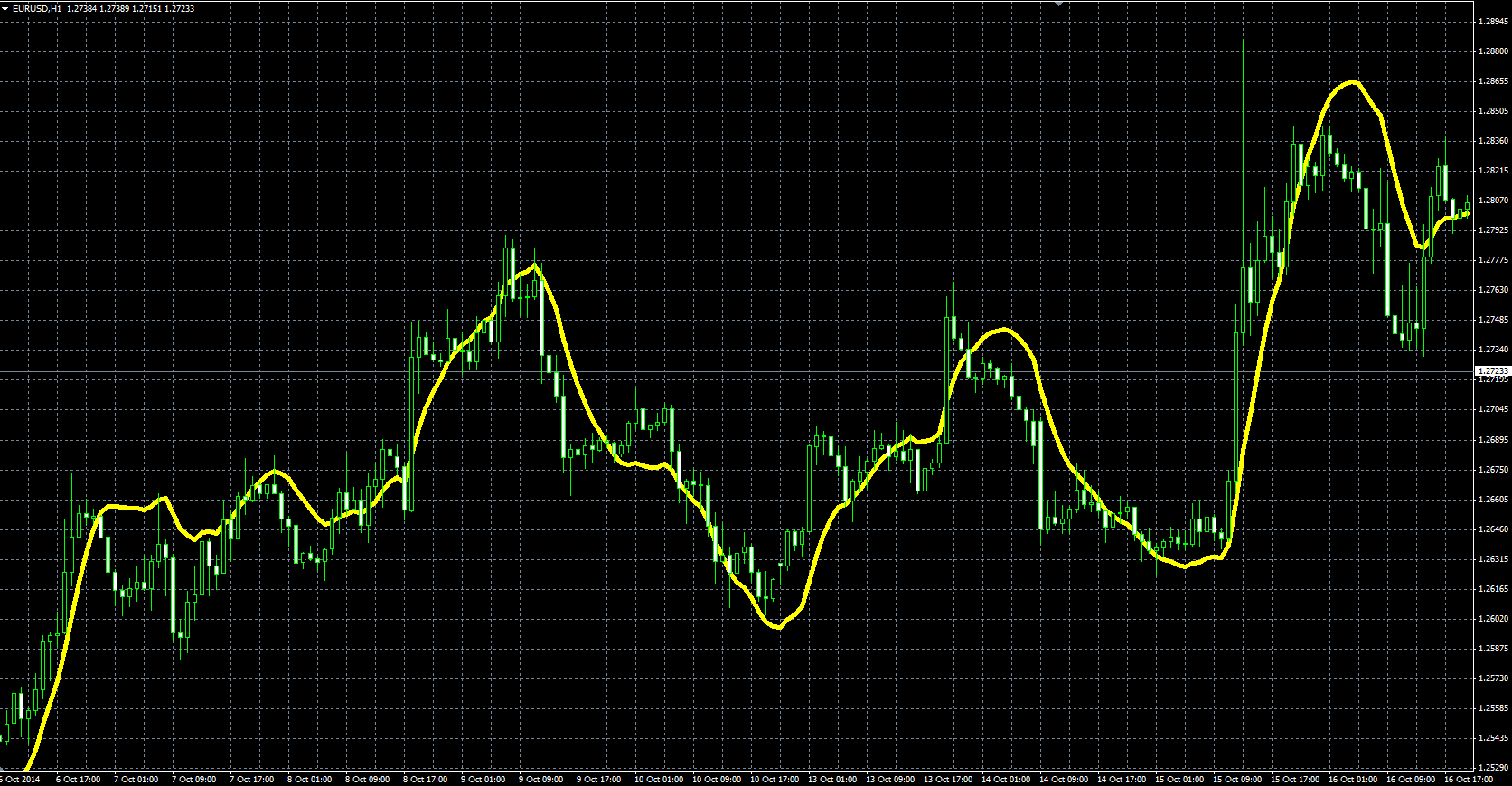
Task: Click time axis label 14 Oct 17:00
Action: (x=1122, y=779)
